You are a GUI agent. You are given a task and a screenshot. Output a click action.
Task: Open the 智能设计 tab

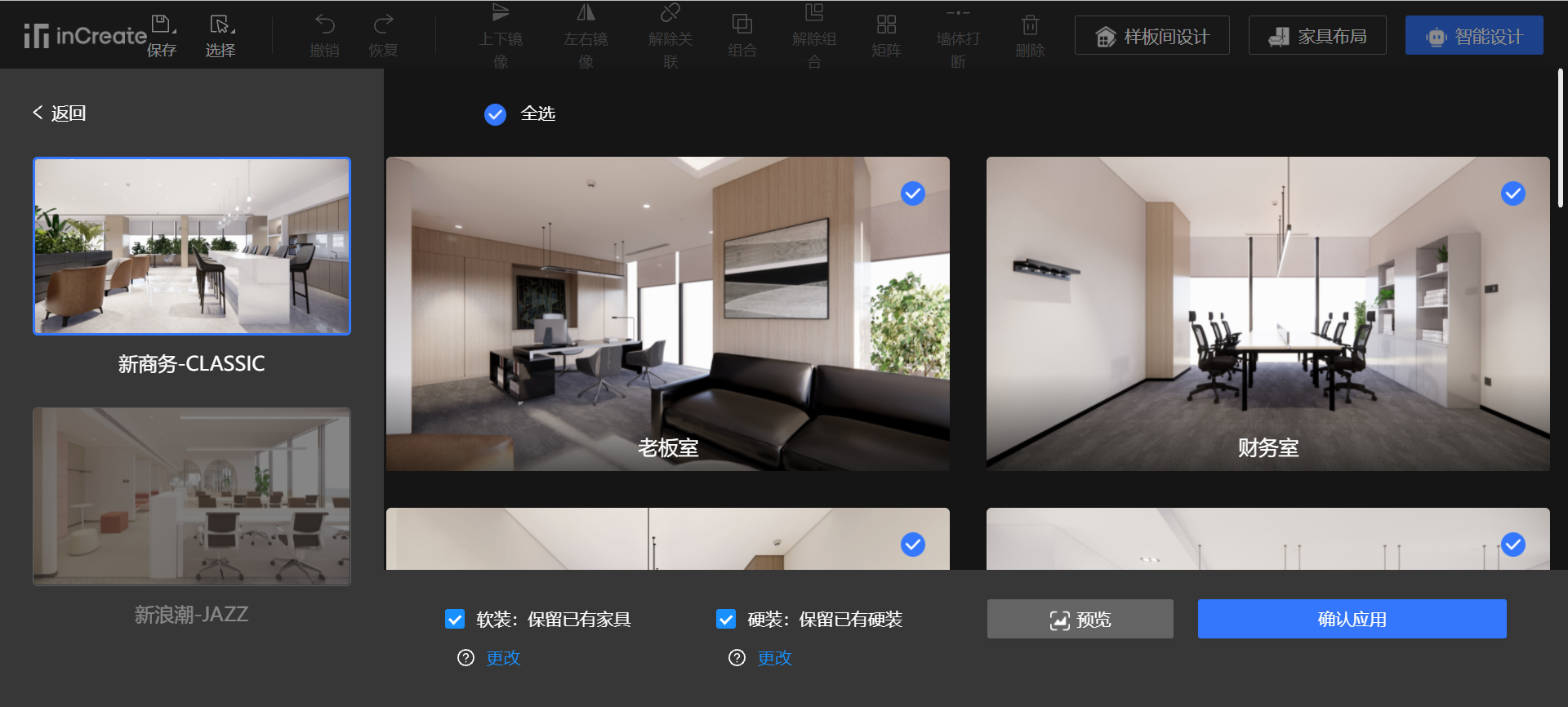tap(1474, 36)
